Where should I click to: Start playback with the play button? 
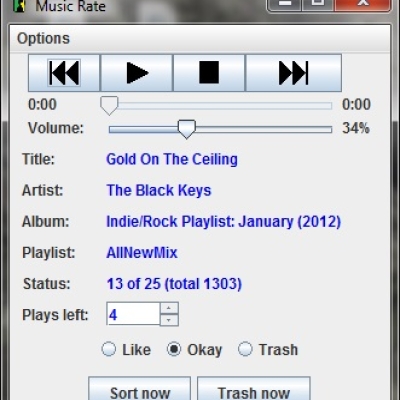pyautogui.click(x=136, y=73)
